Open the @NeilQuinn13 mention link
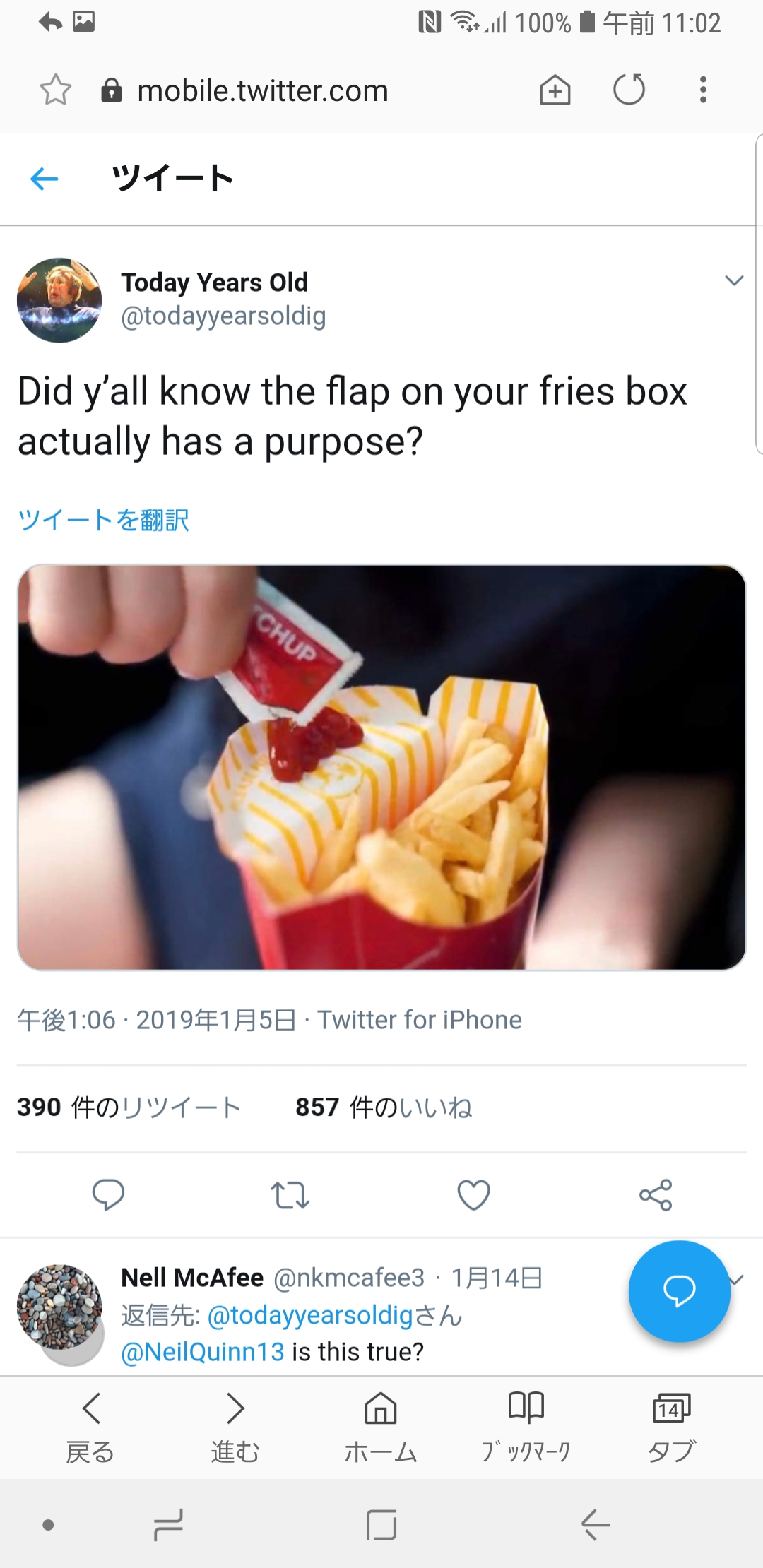 coord(203,1352)
